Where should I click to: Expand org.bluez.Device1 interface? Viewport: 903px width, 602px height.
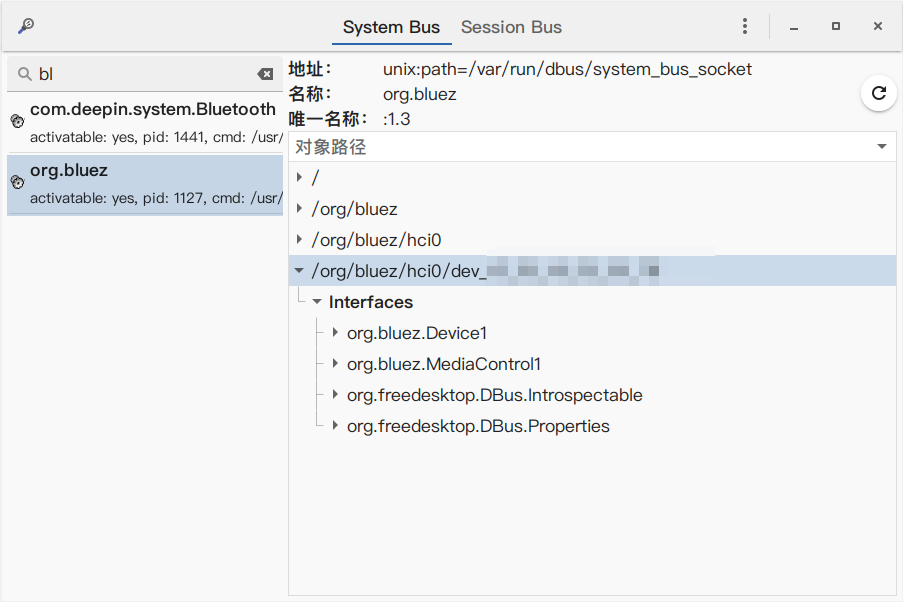[336, 333]
